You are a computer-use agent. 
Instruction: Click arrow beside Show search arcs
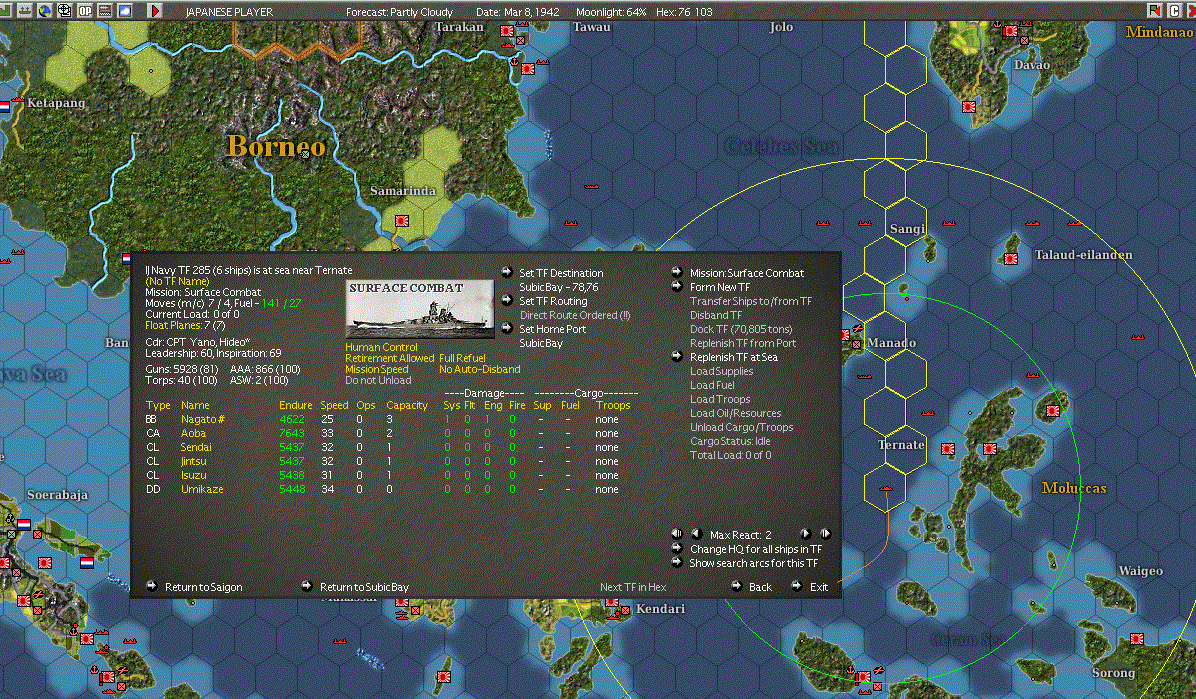[677, 562]
